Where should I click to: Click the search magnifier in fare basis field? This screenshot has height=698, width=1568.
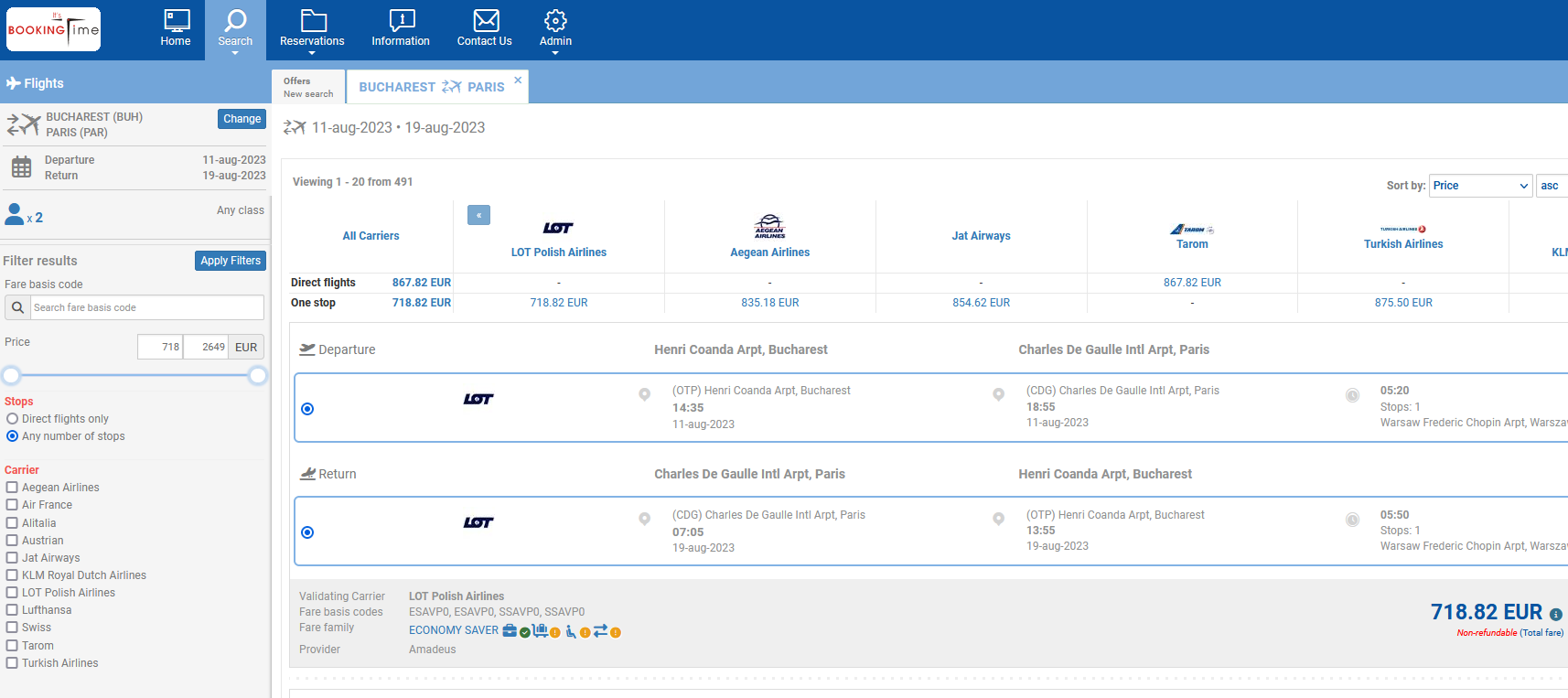click(17, 307)
